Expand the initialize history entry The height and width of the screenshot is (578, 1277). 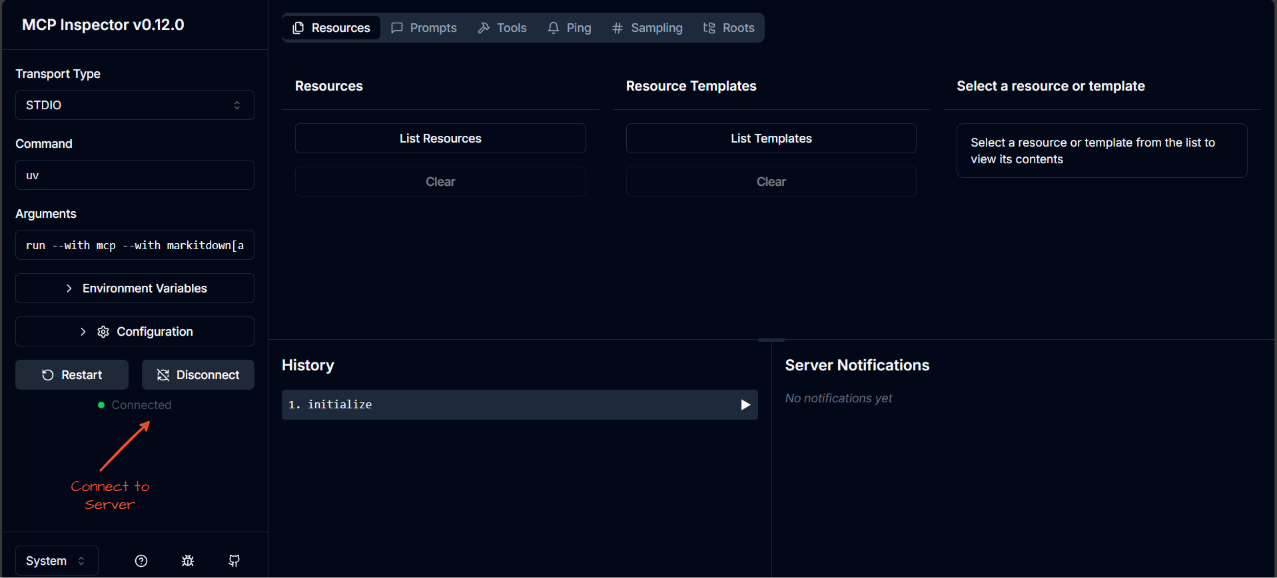click(x=744, y=404)
